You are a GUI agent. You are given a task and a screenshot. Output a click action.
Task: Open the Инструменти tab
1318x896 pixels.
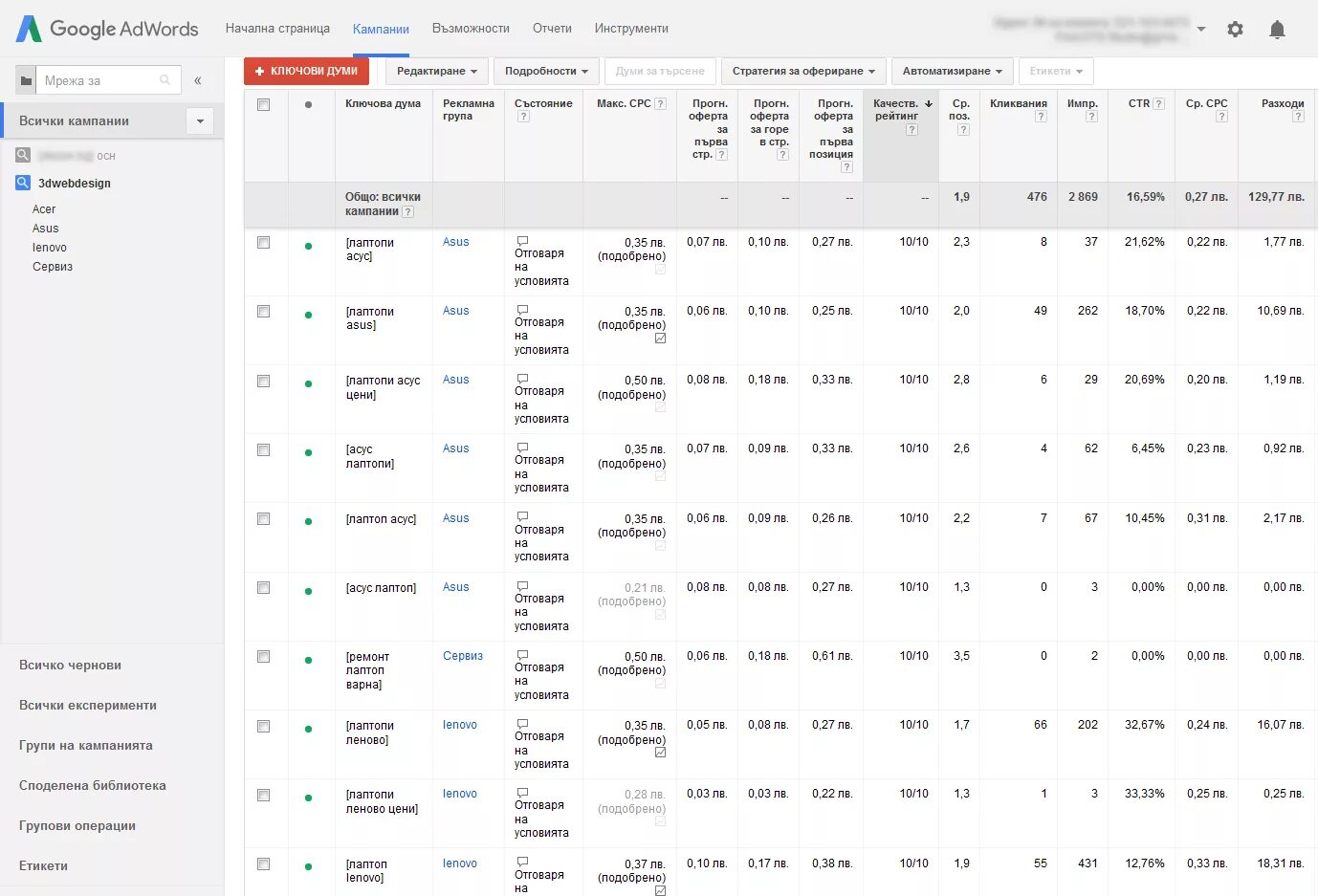click(631, 29)
